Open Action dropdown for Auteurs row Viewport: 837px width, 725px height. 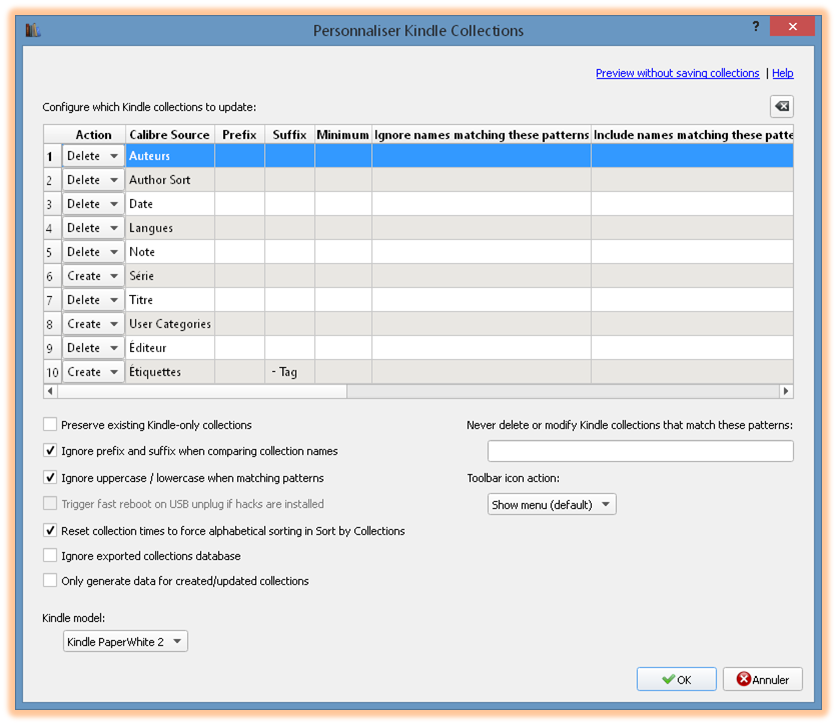93,156
